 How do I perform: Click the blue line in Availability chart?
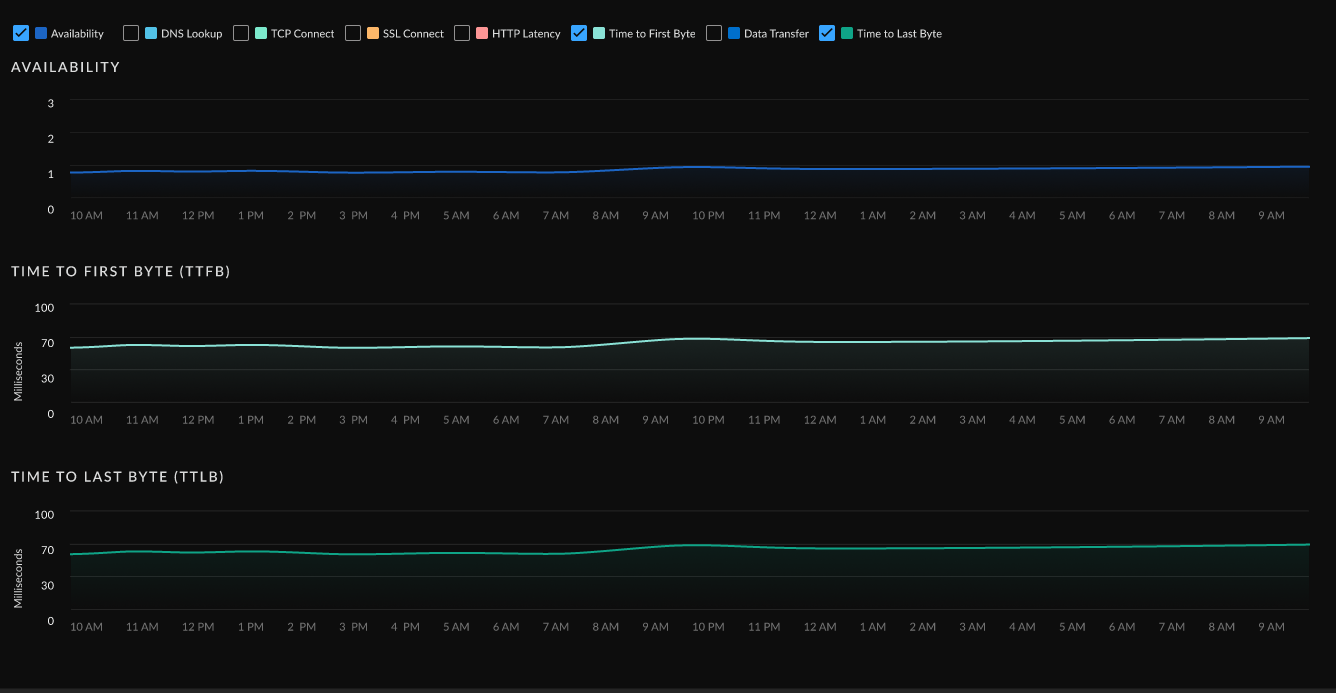[690, 167]
